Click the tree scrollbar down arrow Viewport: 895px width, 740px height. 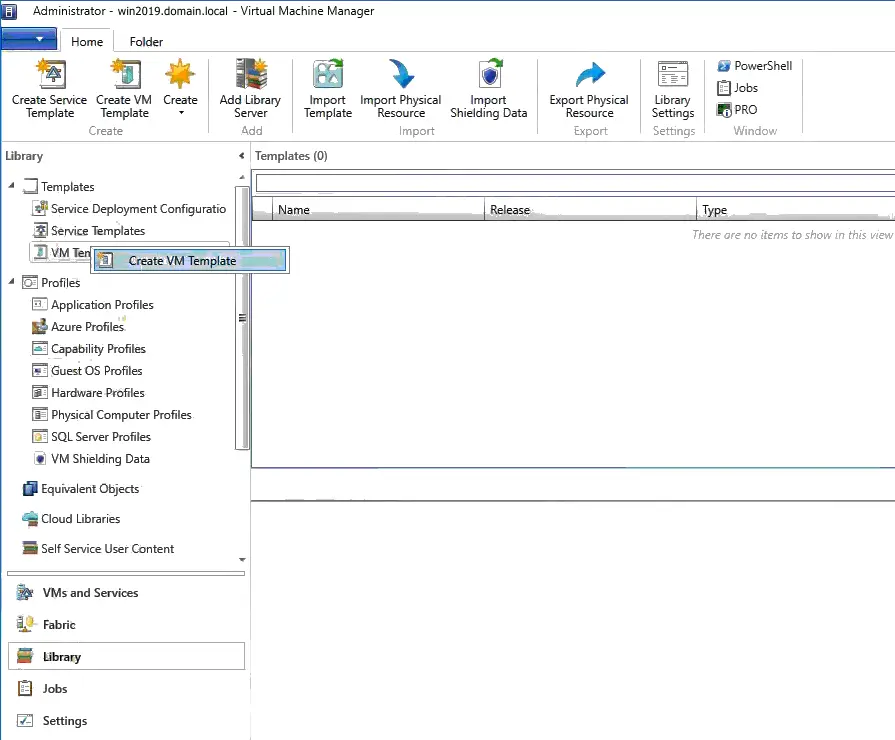242,560
